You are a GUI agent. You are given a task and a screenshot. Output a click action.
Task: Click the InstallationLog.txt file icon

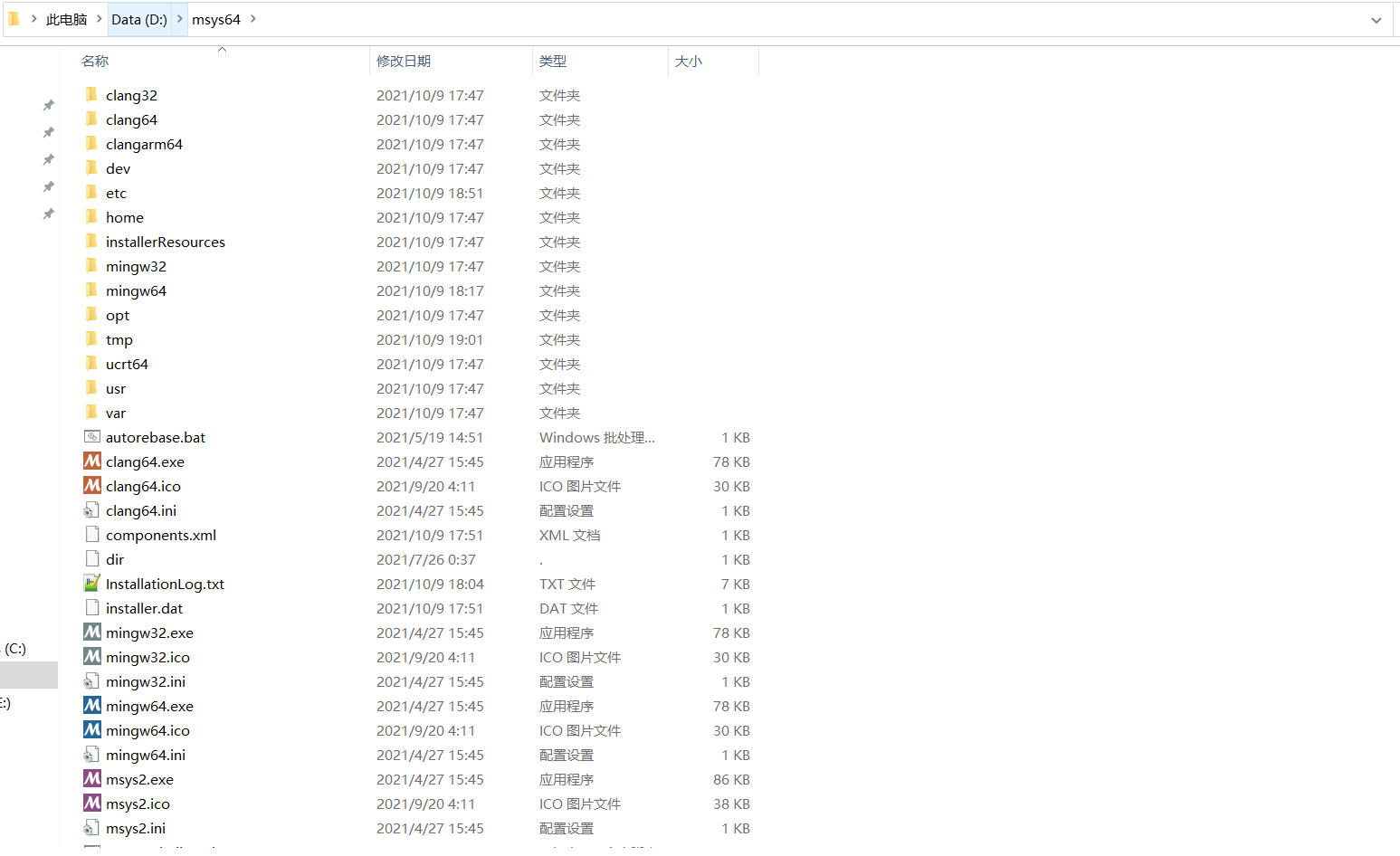(91, 583)
